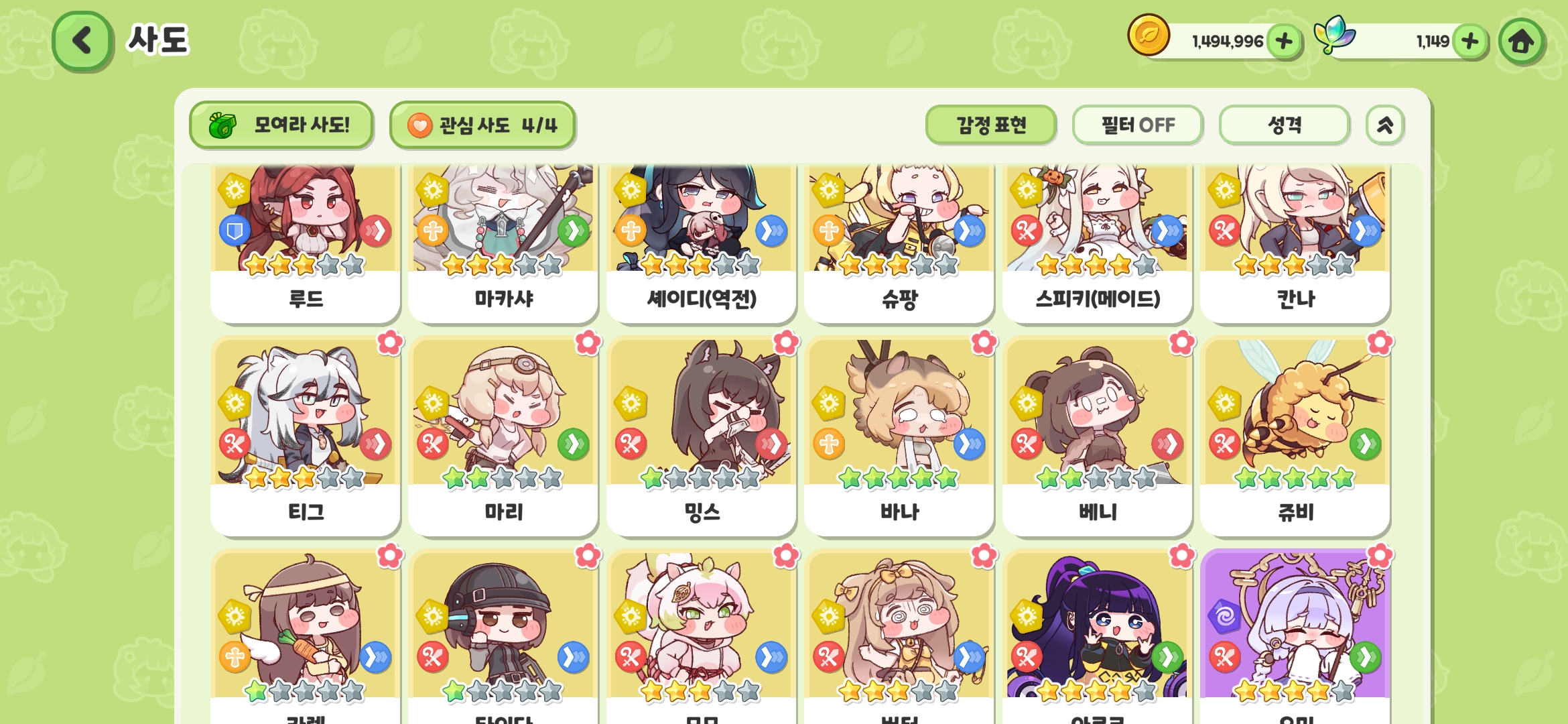Toggle the pink flower favorite on 쥬비

point(1380,343)
